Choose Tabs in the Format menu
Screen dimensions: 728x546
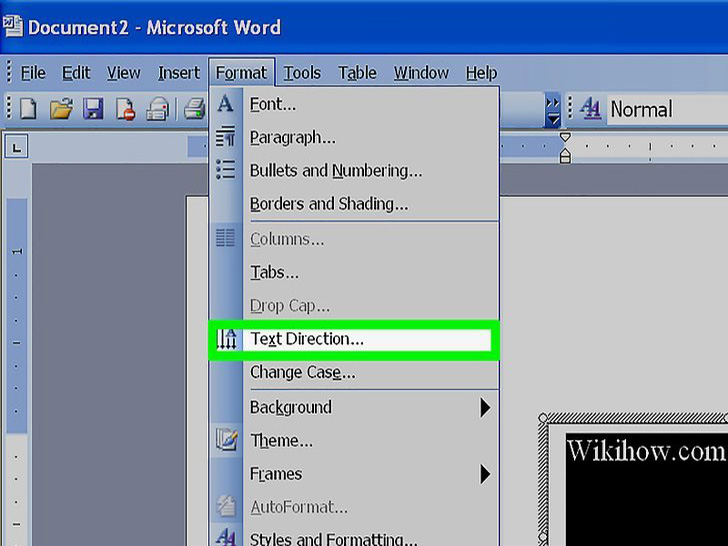pos(354,273)
